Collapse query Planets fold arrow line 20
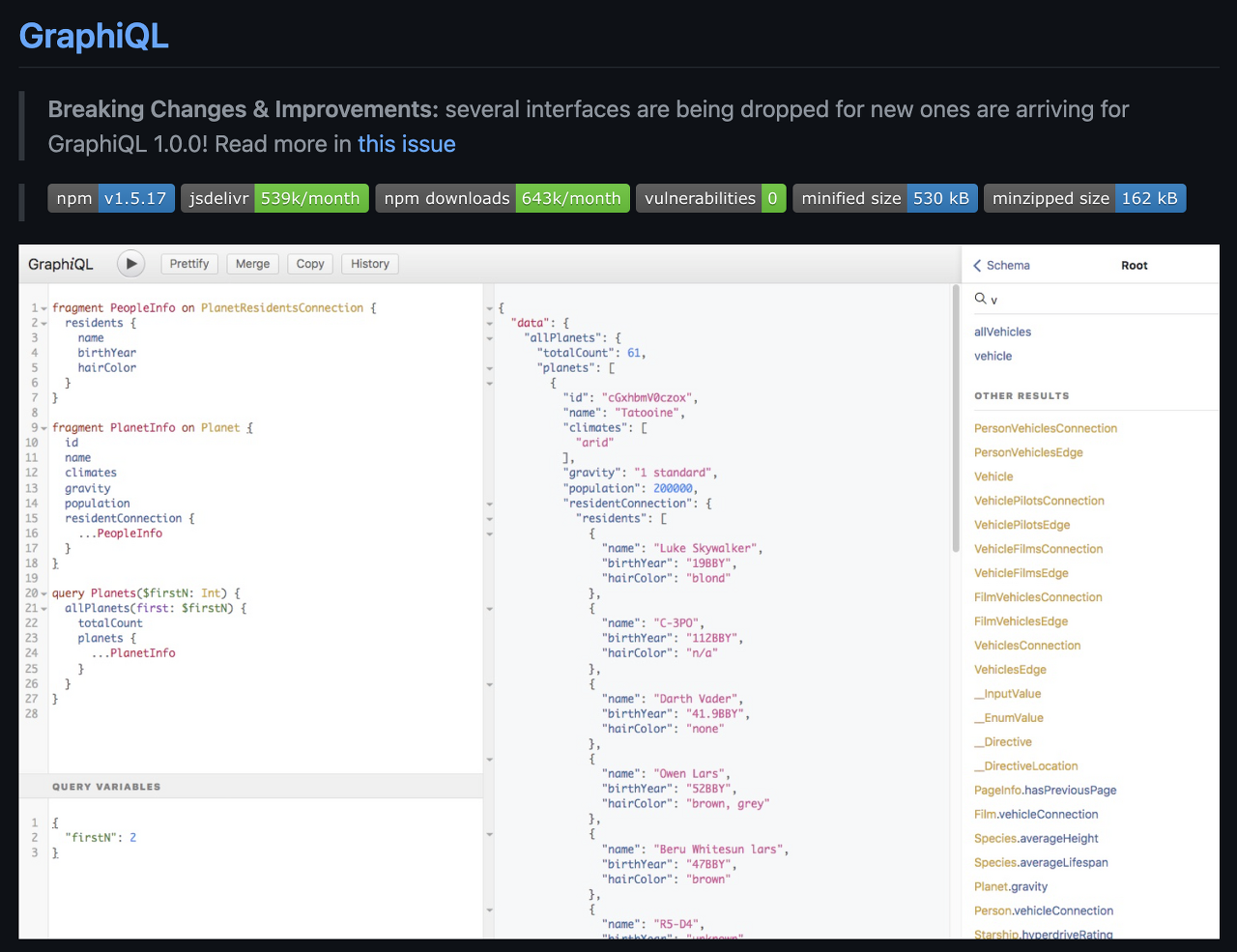The height and width of the screenshot is (952, 1237). (43, 593)
